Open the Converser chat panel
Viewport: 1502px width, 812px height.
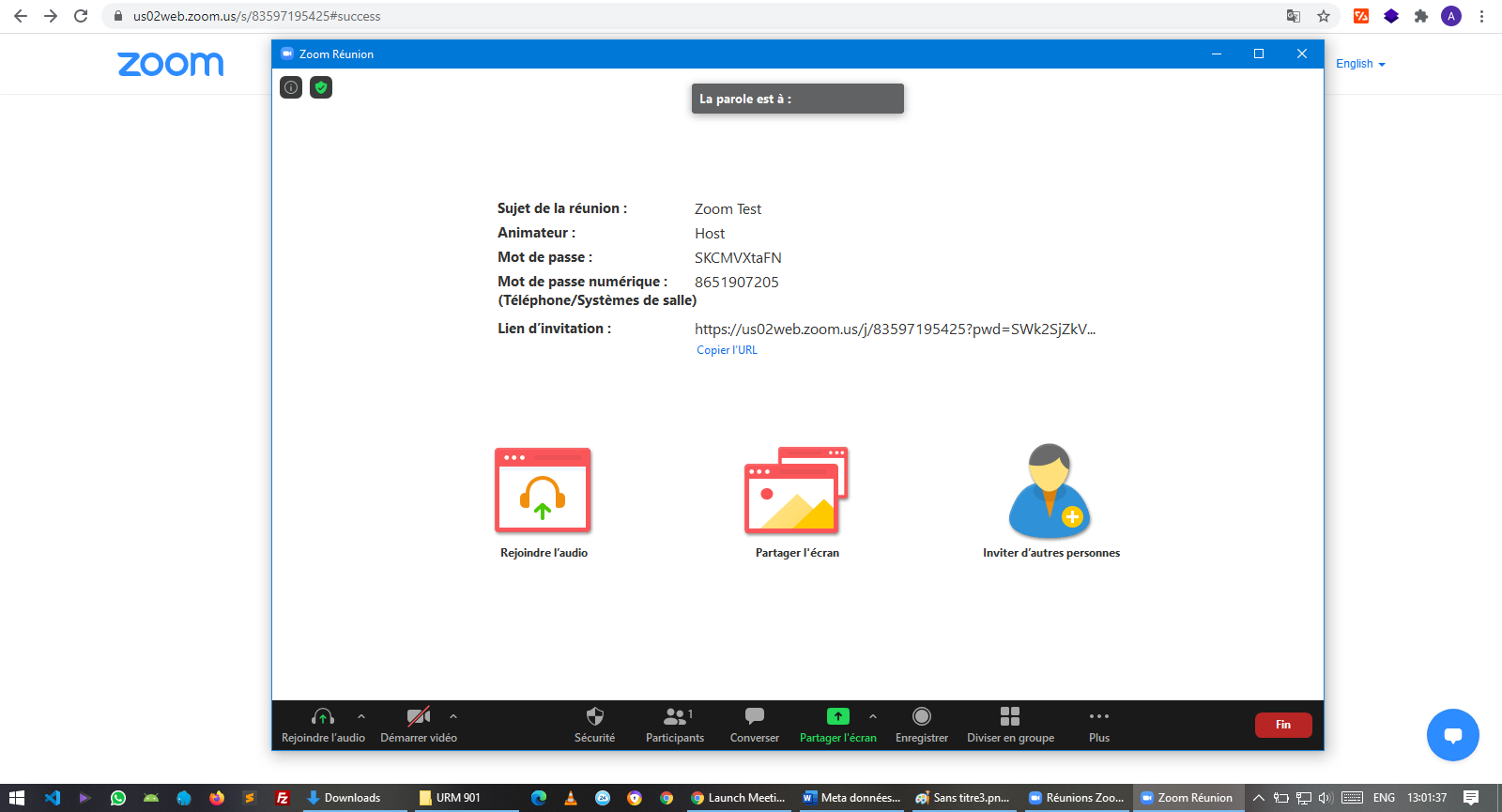point(754,724)
